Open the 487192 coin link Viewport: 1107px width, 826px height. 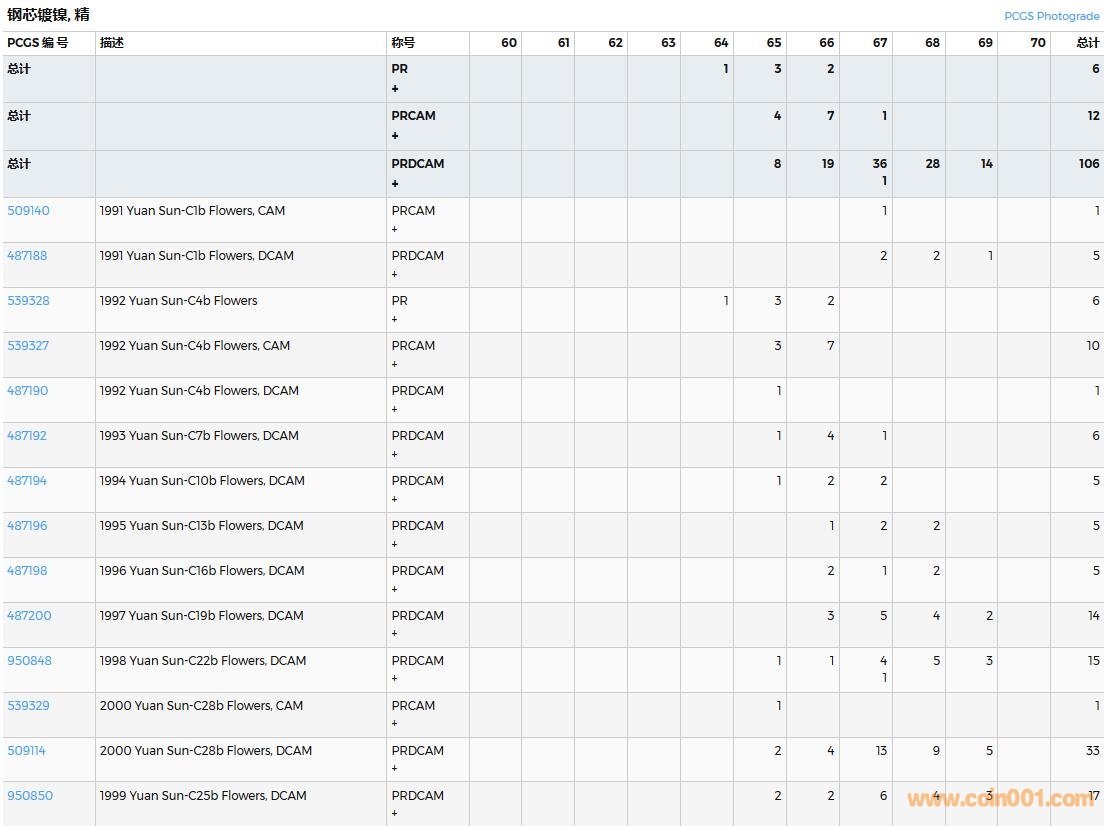(x=27, y=436)
